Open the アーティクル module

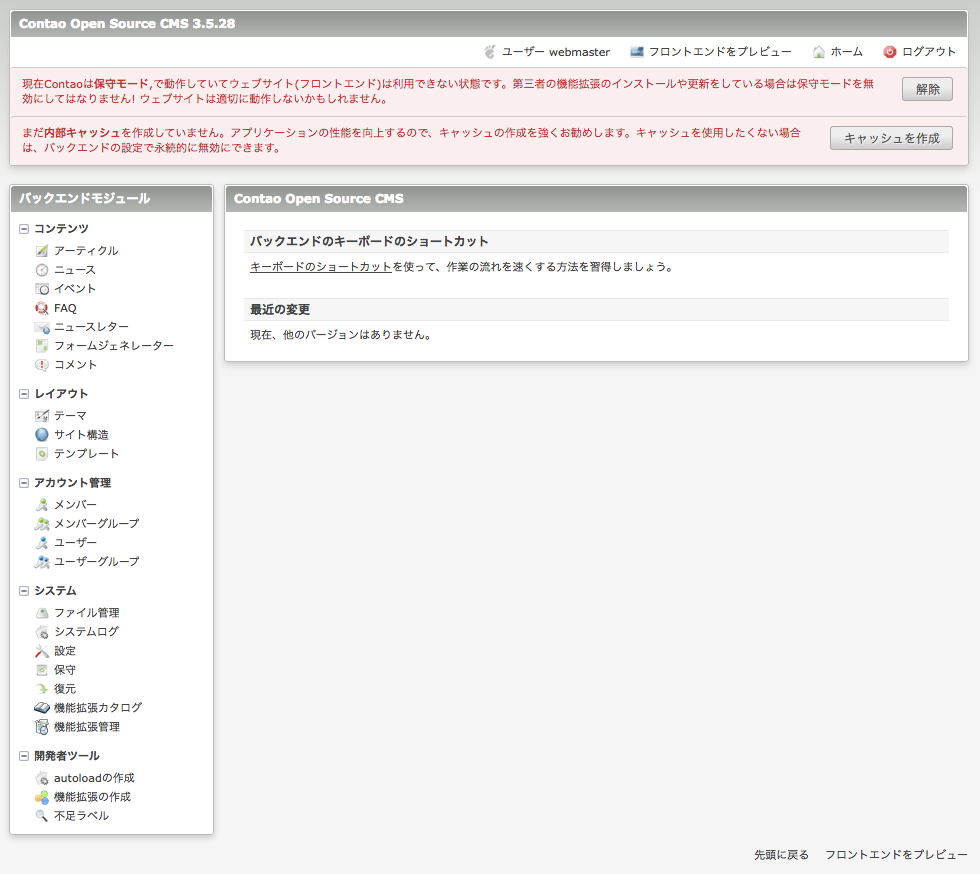point(86,251)
